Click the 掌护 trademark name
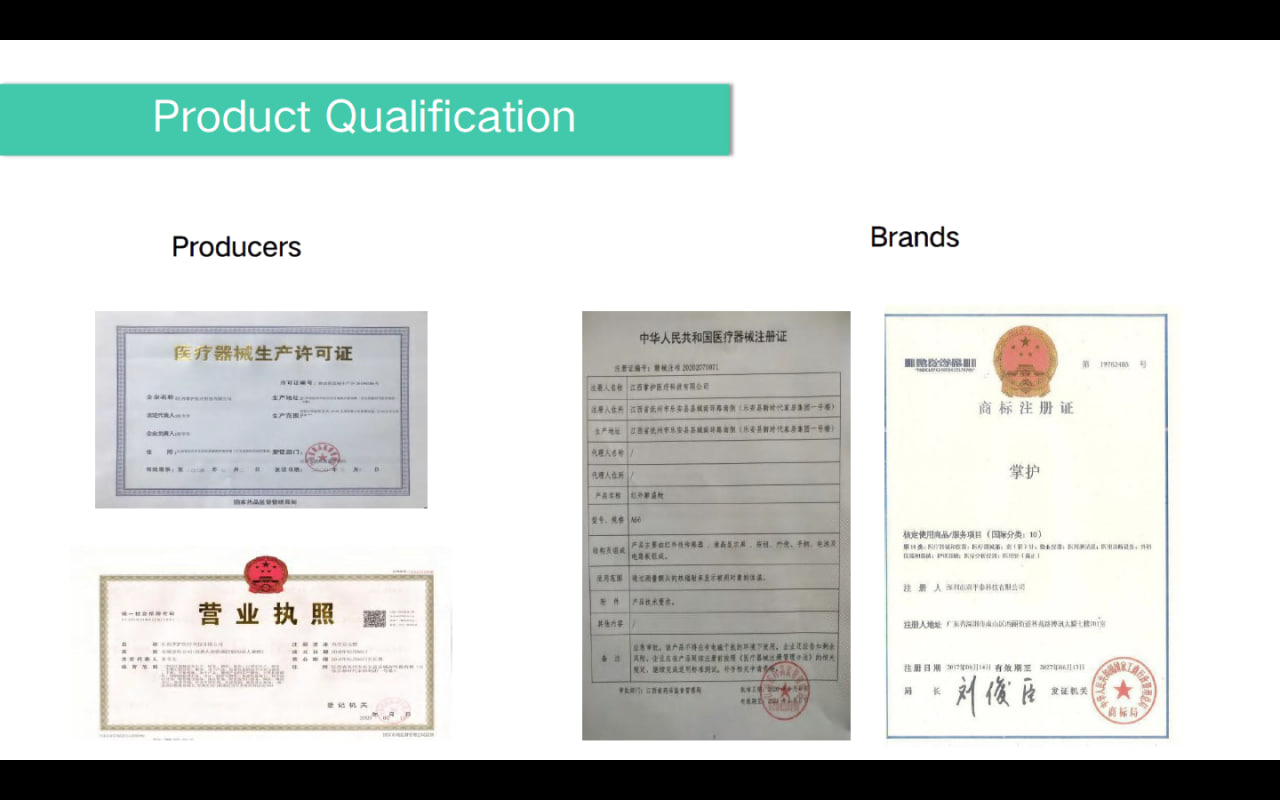The width and height of the screenshot is (1280, 800). tap(1025, 470)
